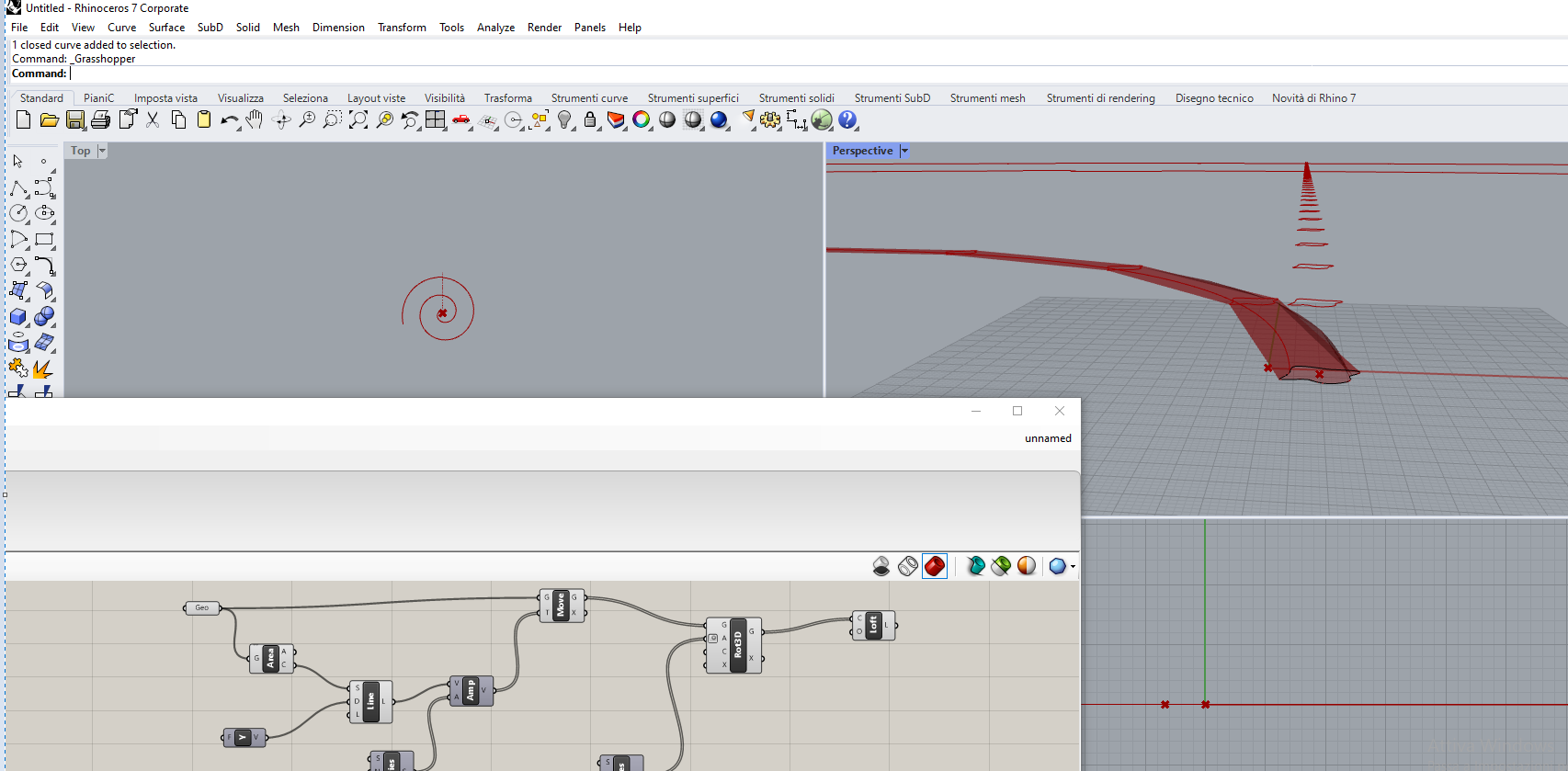Viewport: 1568px width, 771px height.
Task: Open Perspective viewport menu dropdown arrow
Action: pos(904,151)
